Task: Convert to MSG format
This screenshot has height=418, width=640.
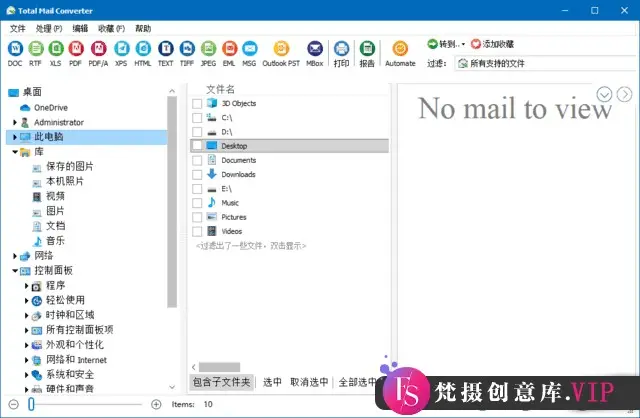Action: click(249, 53)
